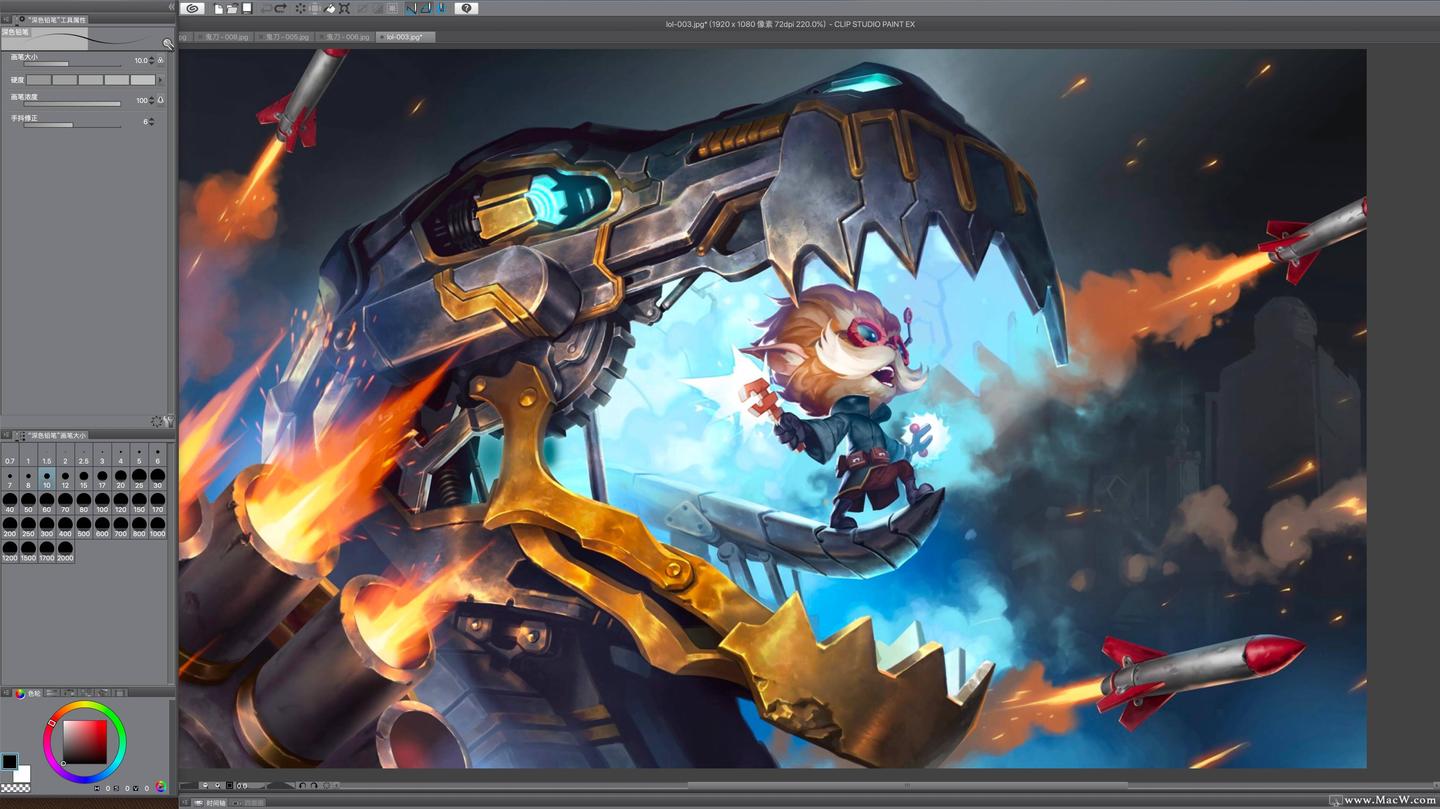Select the hardest hardness cell

tap(143, 80)
